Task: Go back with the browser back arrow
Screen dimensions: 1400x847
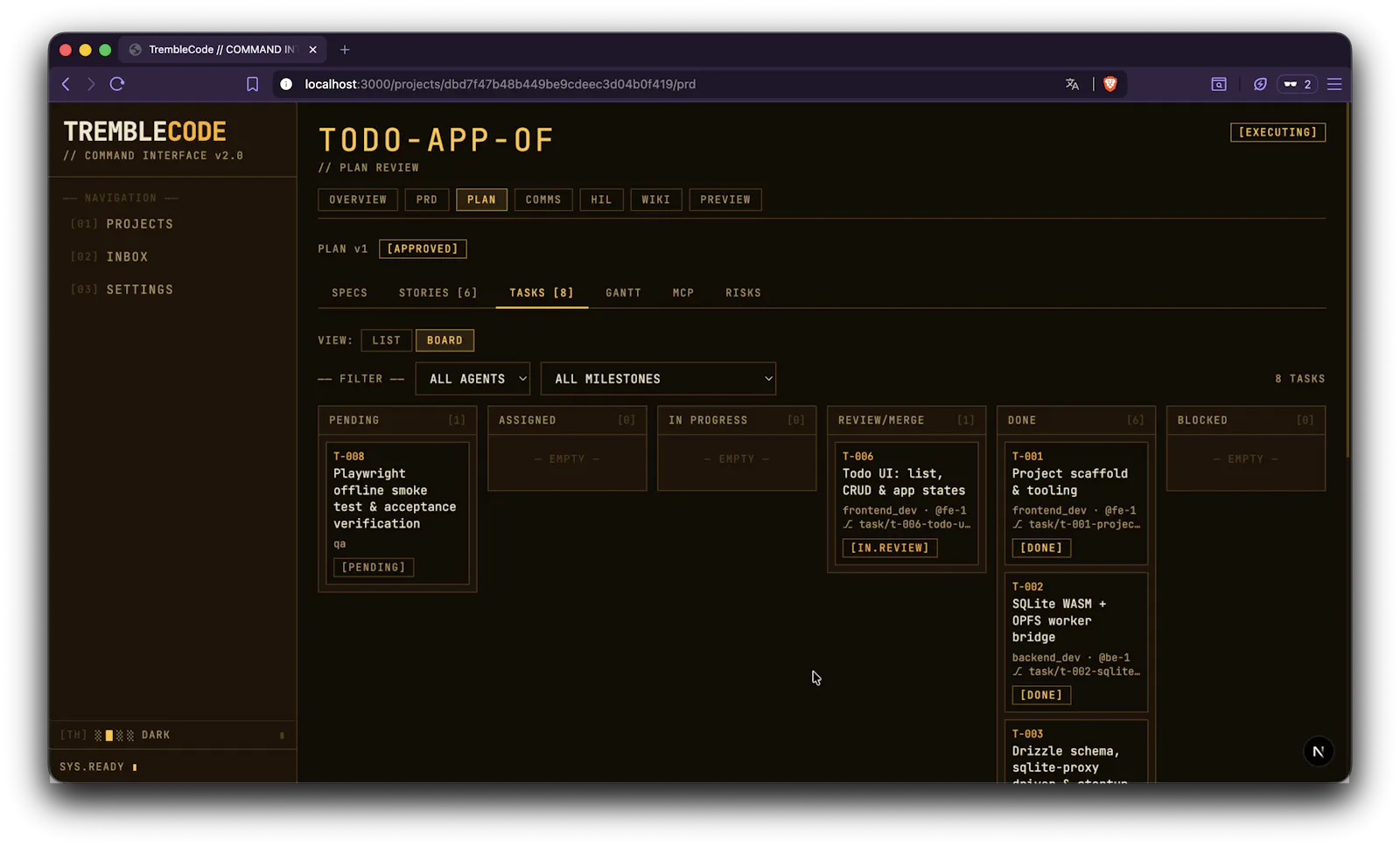Action: click(x=66, y=84)
